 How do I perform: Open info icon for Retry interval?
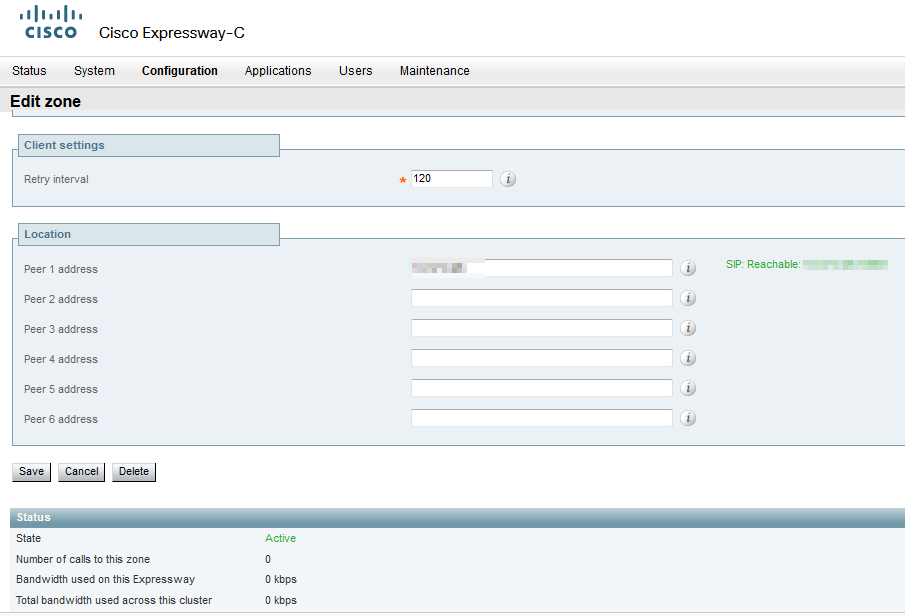pos(508,179)
